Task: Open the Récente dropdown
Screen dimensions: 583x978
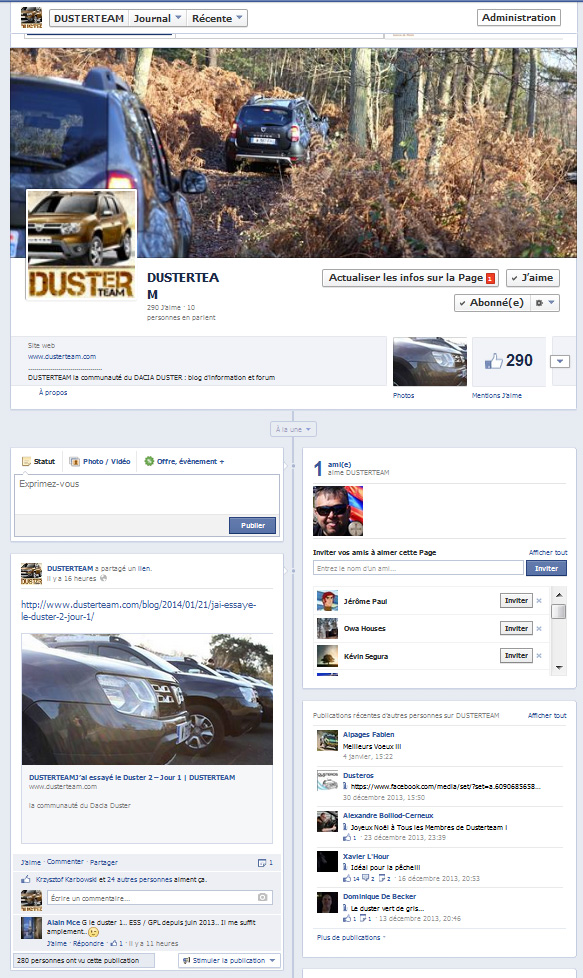Action: (217, 19)
